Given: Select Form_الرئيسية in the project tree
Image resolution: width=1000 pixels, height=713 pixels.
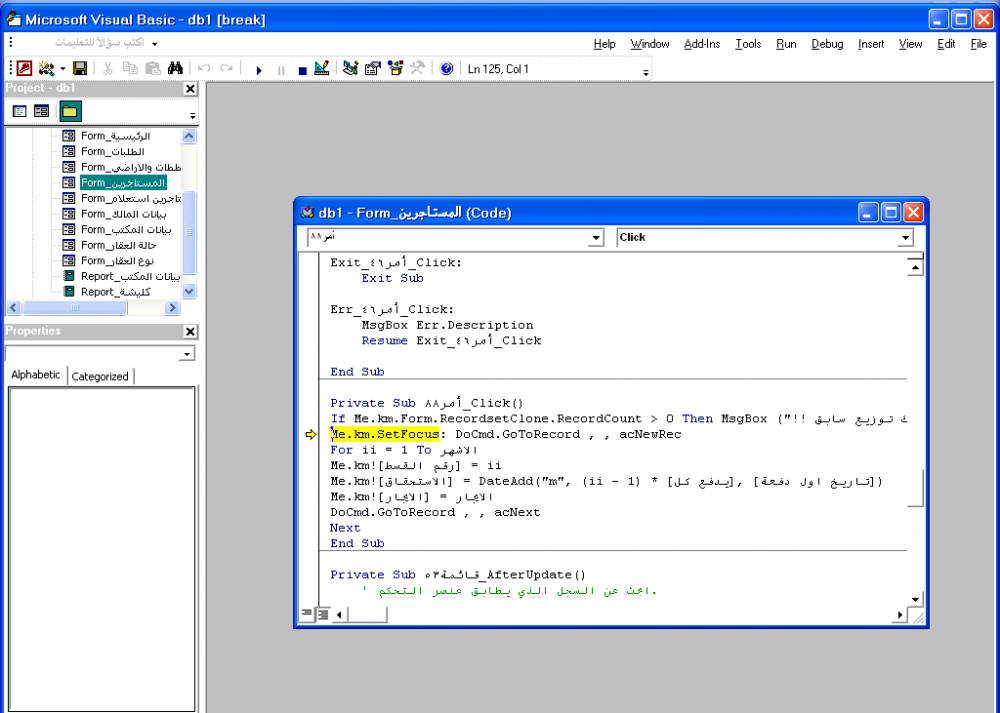Looking at the screenshot, I should pos(115,136).
